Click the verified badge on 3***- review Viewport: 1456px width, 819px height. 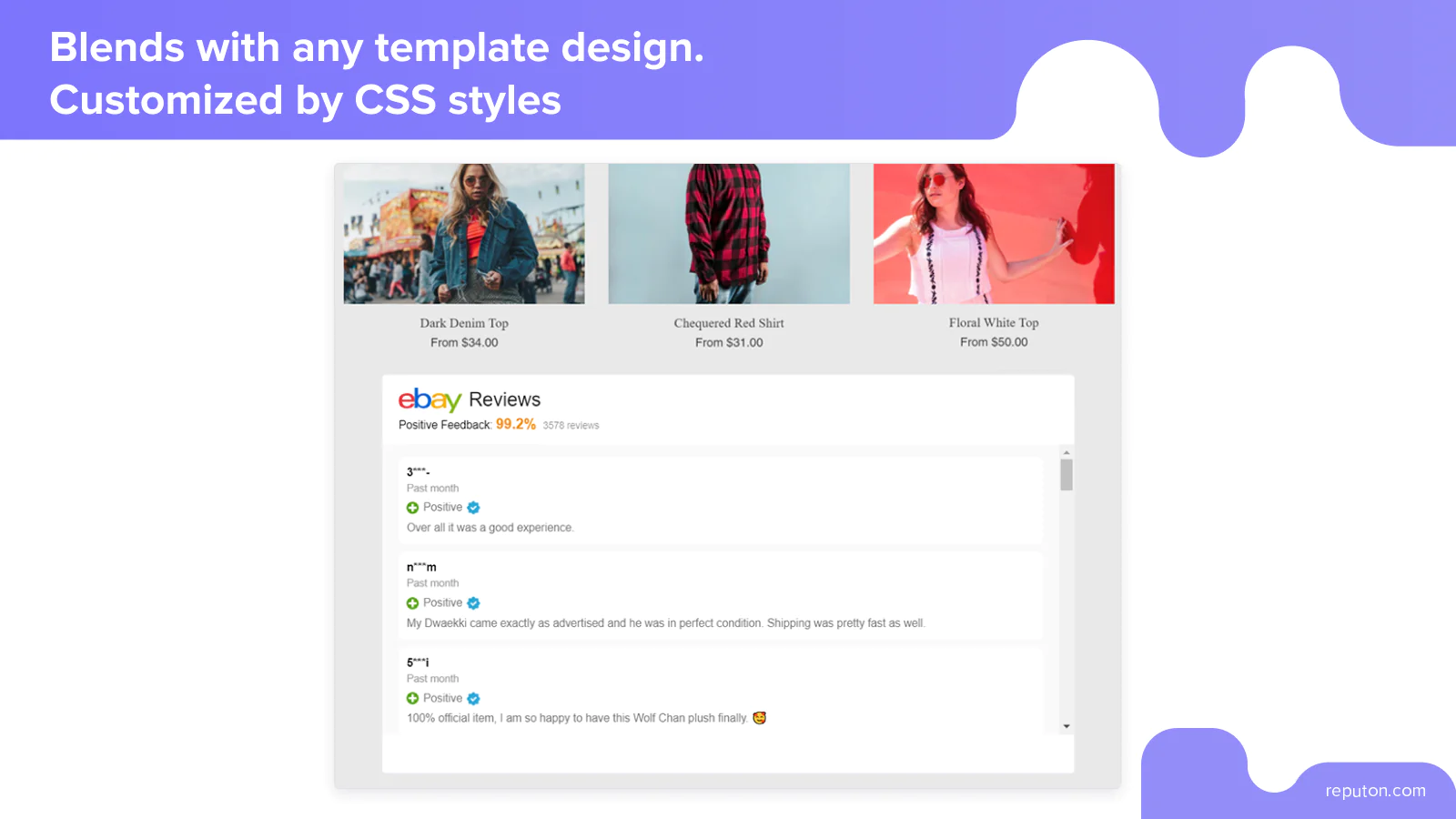pyautogui.click(x=473, y=508)
